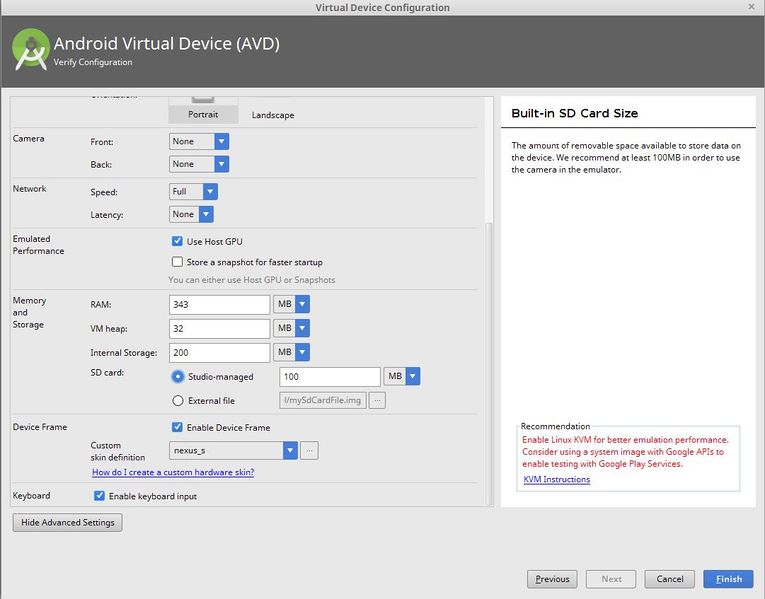This screenshot has height=599, width=765.
Task: Open the nexus_s skin definition dropdown
Action: coord(233,450)
